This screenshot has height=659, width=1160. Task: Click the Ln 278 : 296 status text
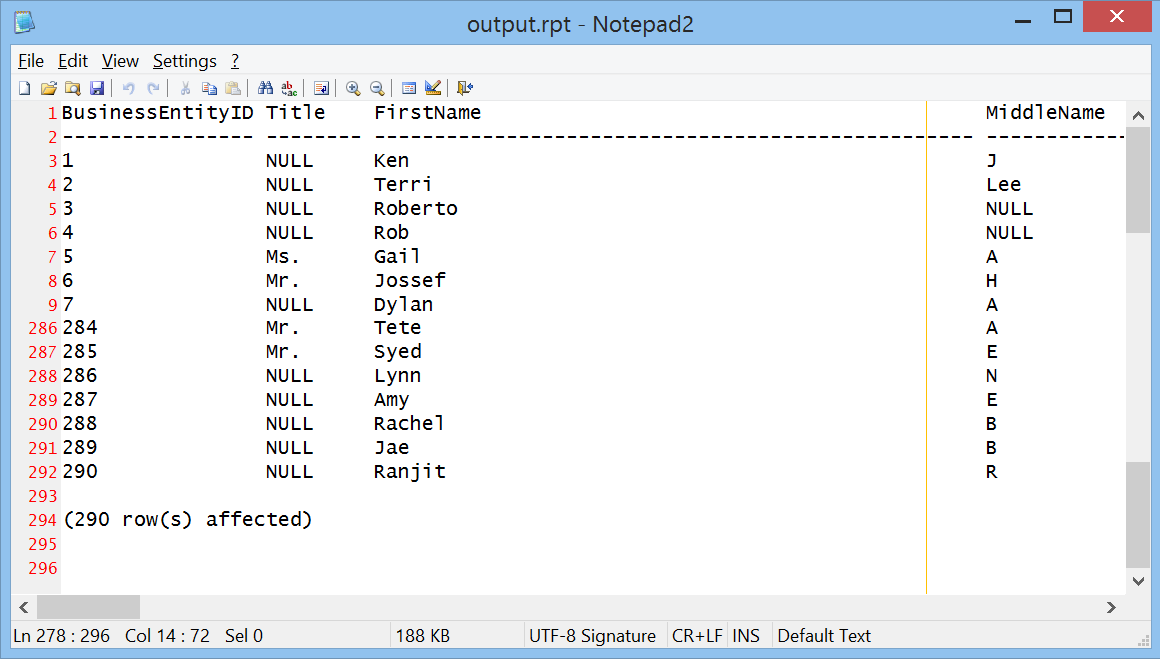point(61,636)
